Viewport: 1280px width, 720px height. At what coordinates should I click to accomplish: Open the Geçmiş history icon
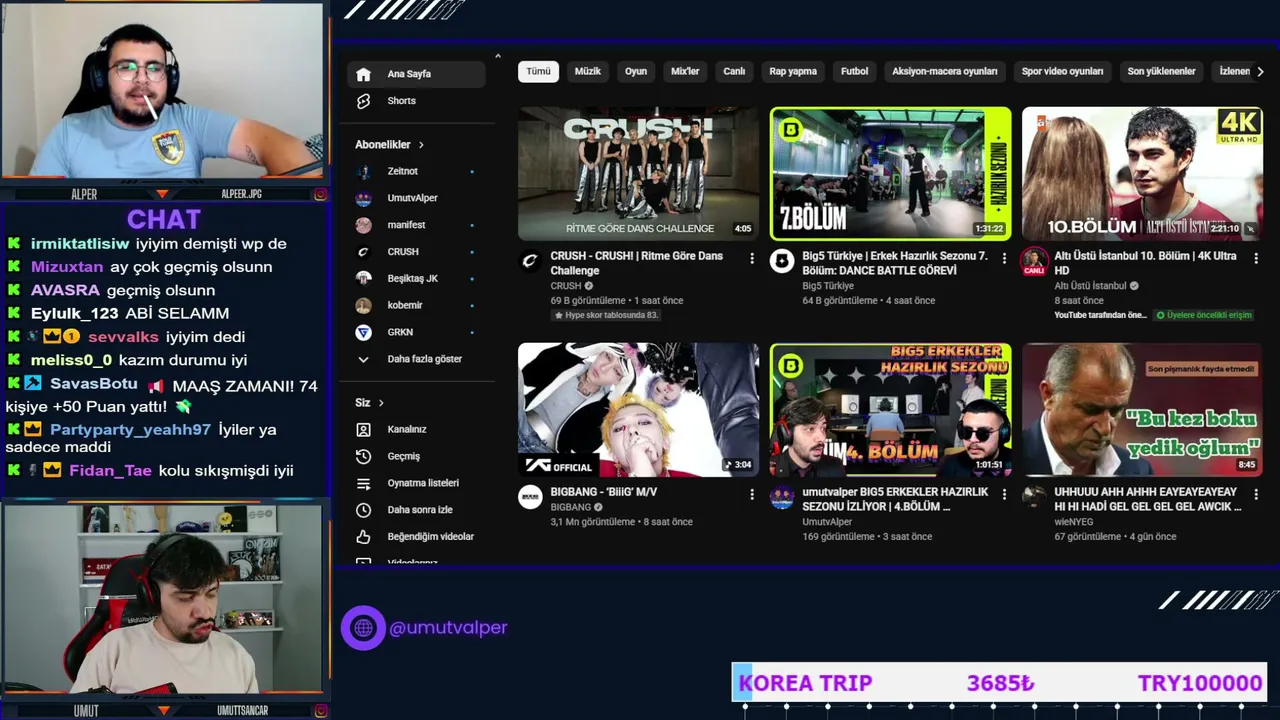click(363, 456)
